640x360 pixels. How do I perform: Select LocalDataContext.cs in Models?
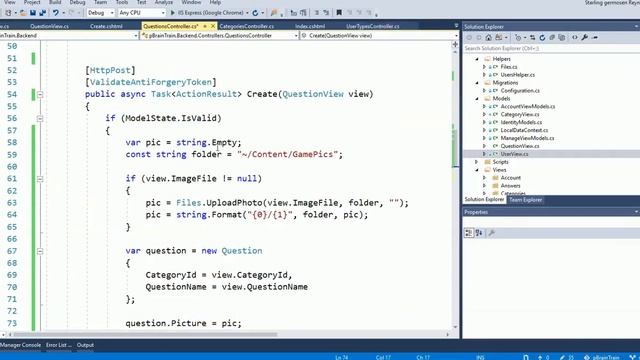(524, 130)
